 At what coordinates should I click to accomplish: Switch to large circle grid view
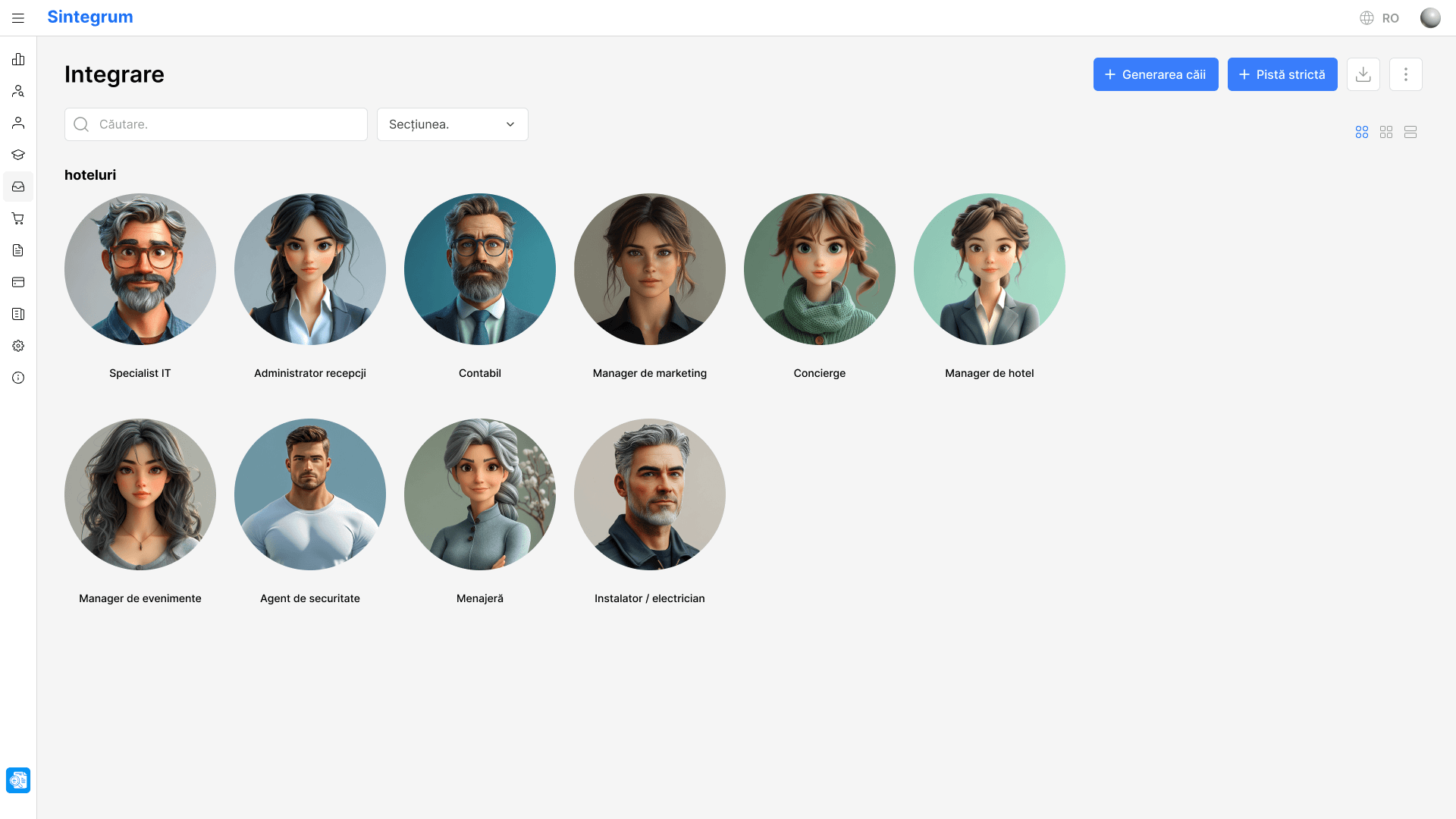click(1361, 132)
